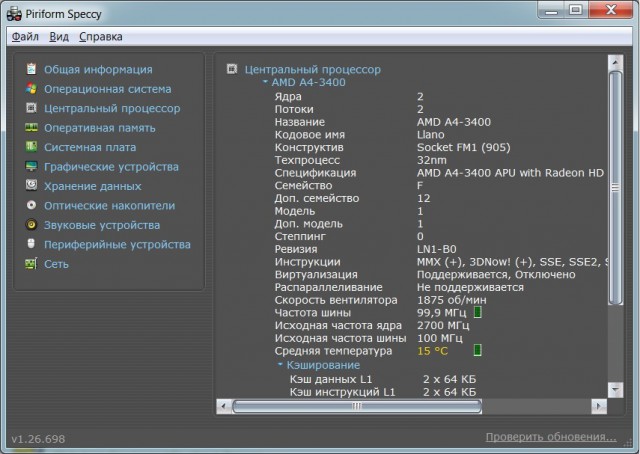Open Сеть section

tap(56, 264)
